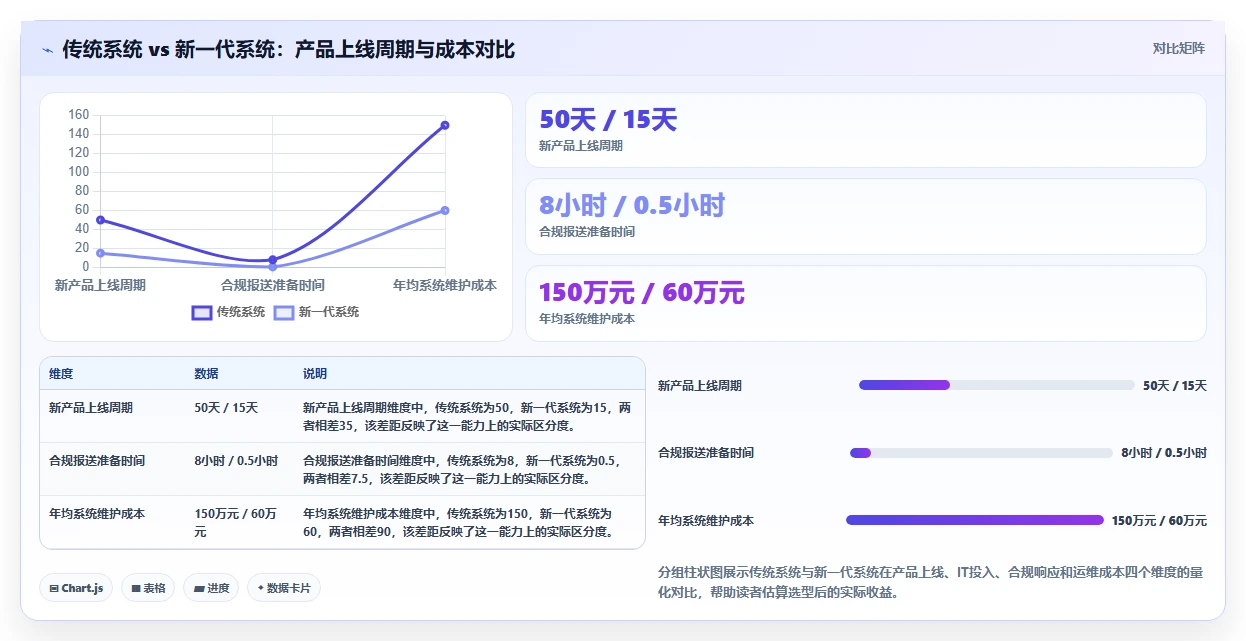This screenshot has height=641, width=1246.
Task: Click table cell 150万元 / 60万元
Action: [236, 522]
